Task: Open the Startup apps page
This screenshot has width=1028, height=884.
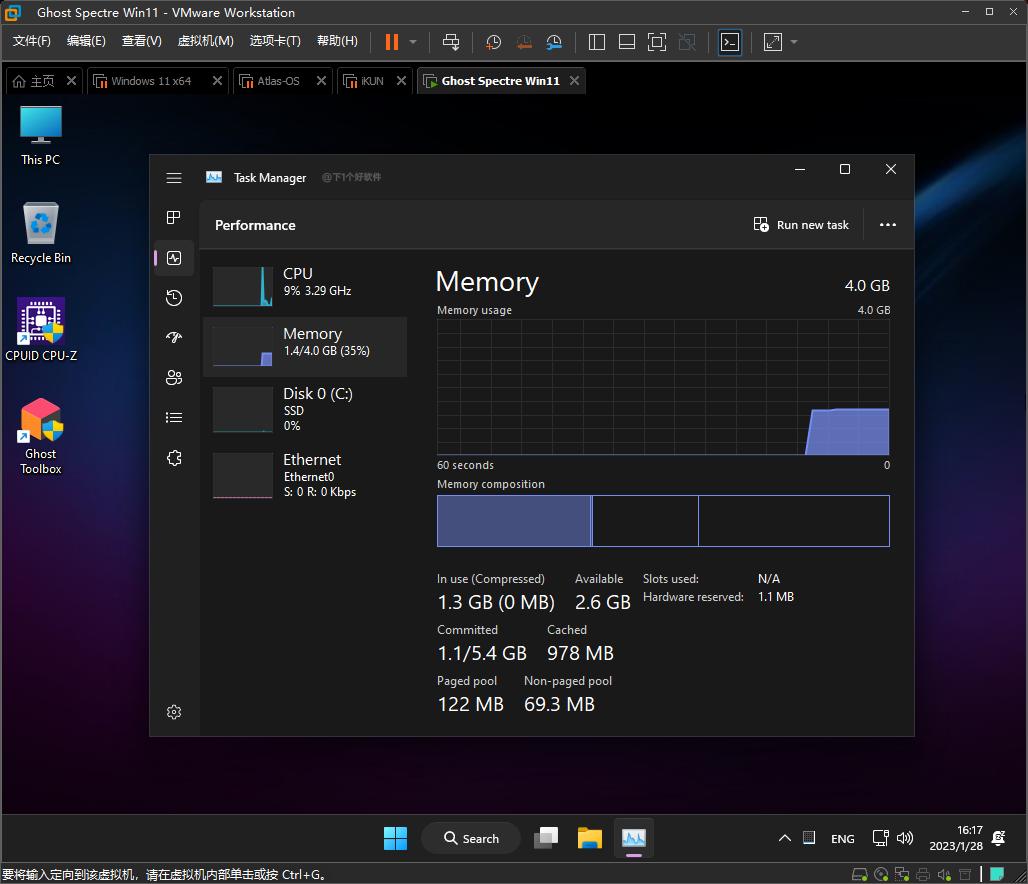Action: [x=174, y=338]
